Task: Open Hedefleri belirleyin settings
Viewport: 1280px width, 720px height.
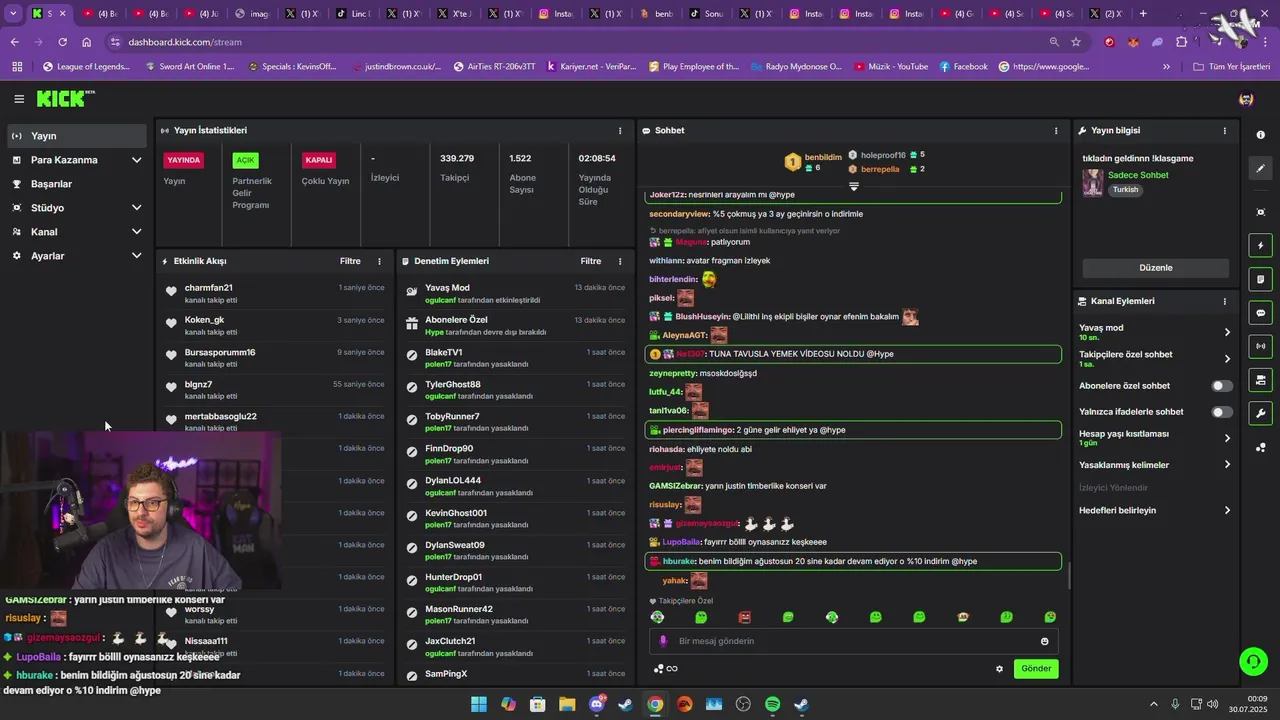Action: click(x=1155, y=510)
